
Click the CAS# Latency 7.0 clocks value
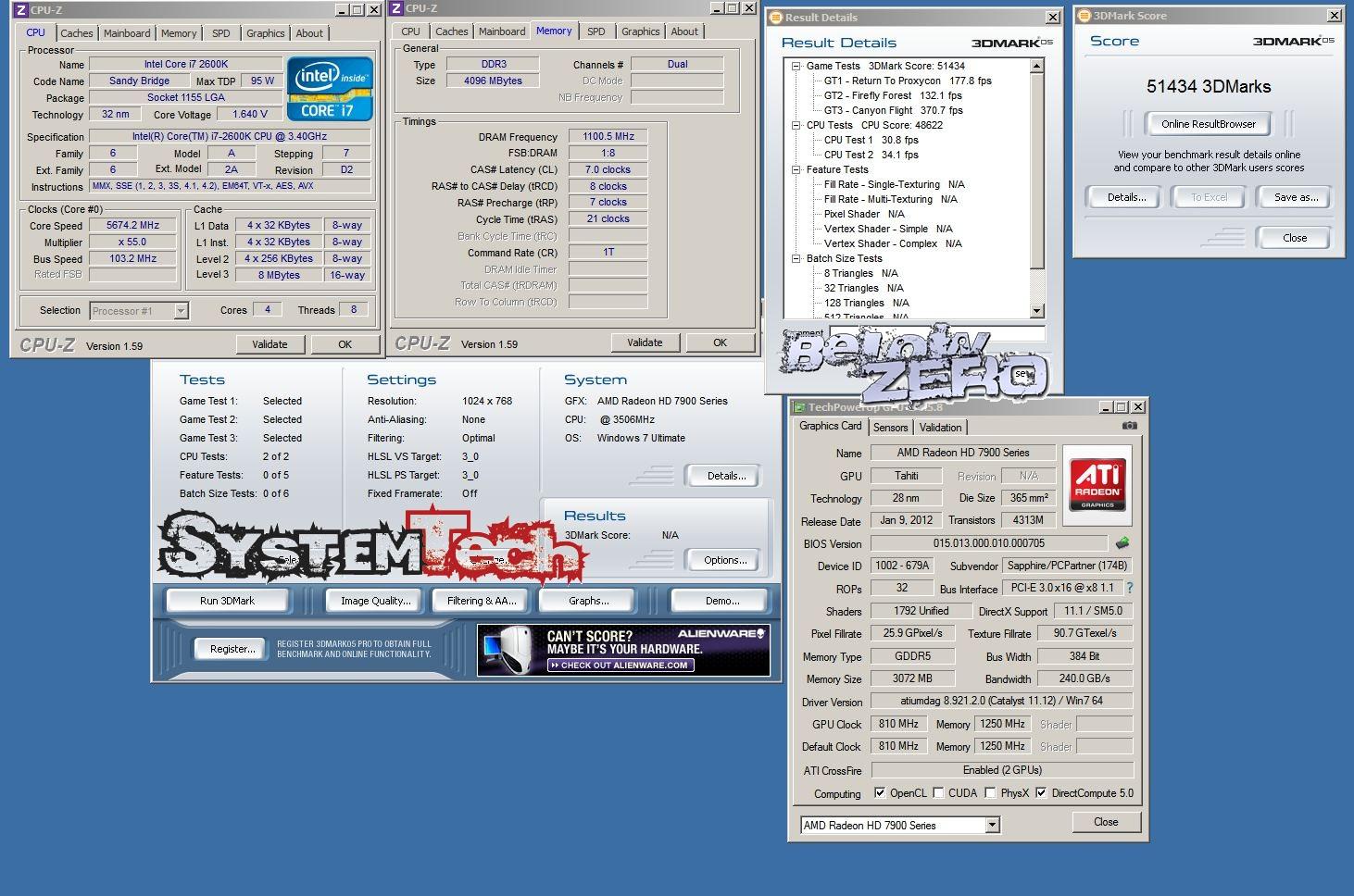(608, 169)
